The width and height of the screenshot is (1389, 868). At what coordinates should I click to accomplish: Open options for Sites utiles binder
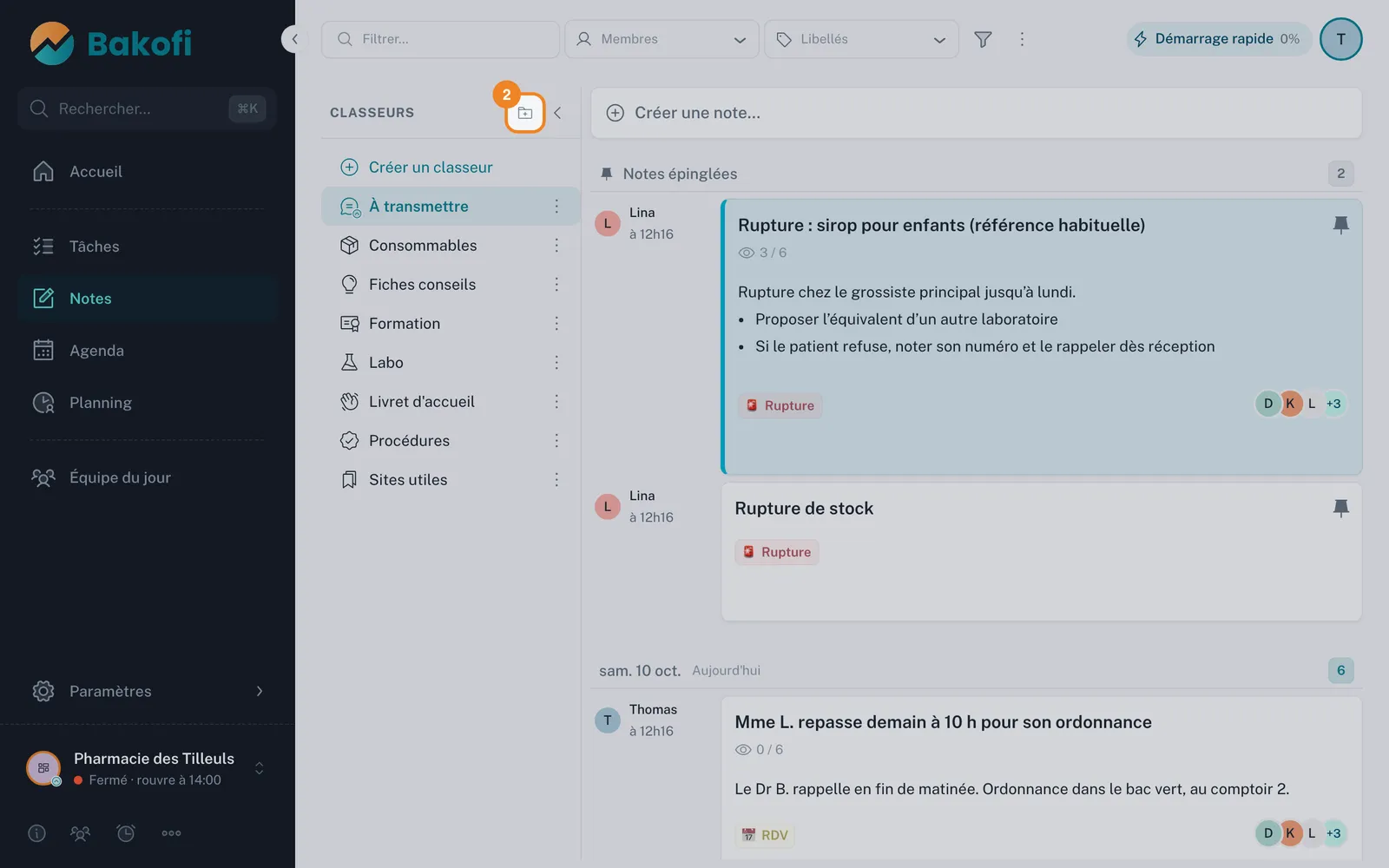click(x=556, y=480)
